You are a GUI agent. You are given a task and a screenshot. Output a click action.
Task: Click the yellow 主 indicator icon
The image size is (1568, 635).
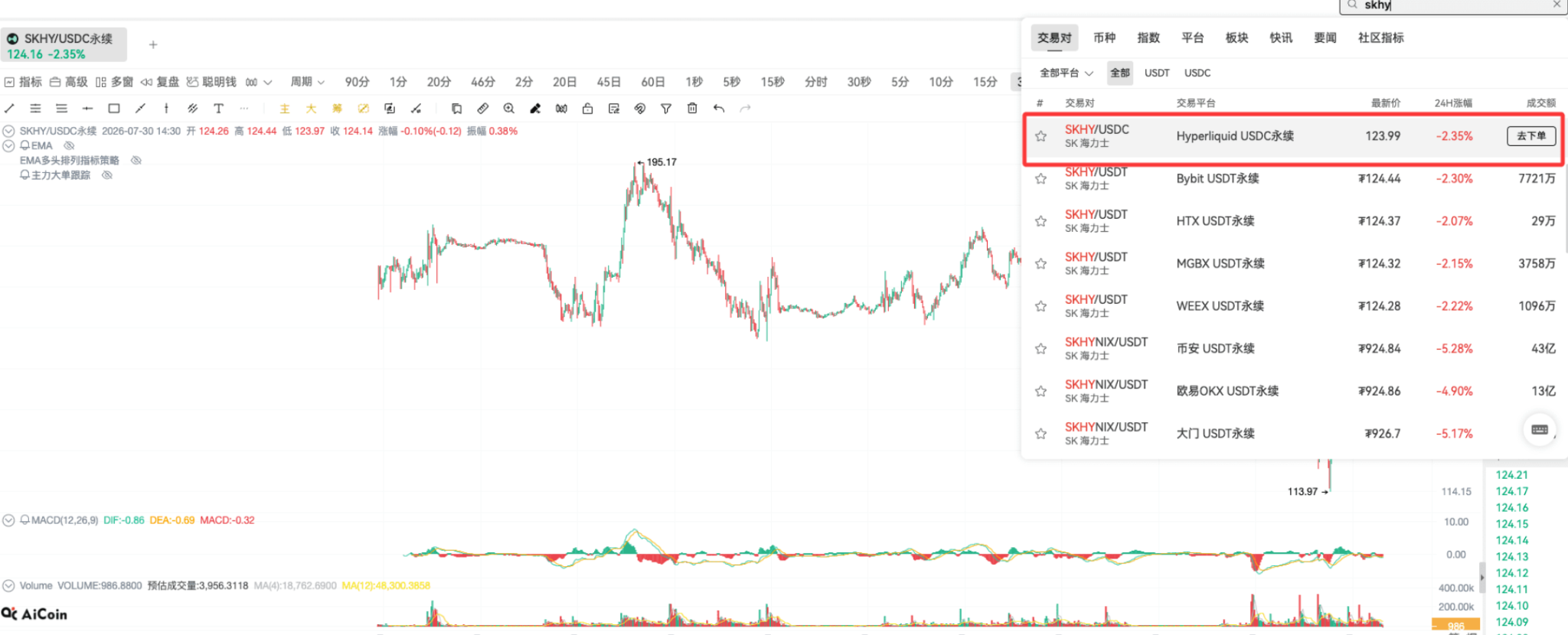(285, 109)
